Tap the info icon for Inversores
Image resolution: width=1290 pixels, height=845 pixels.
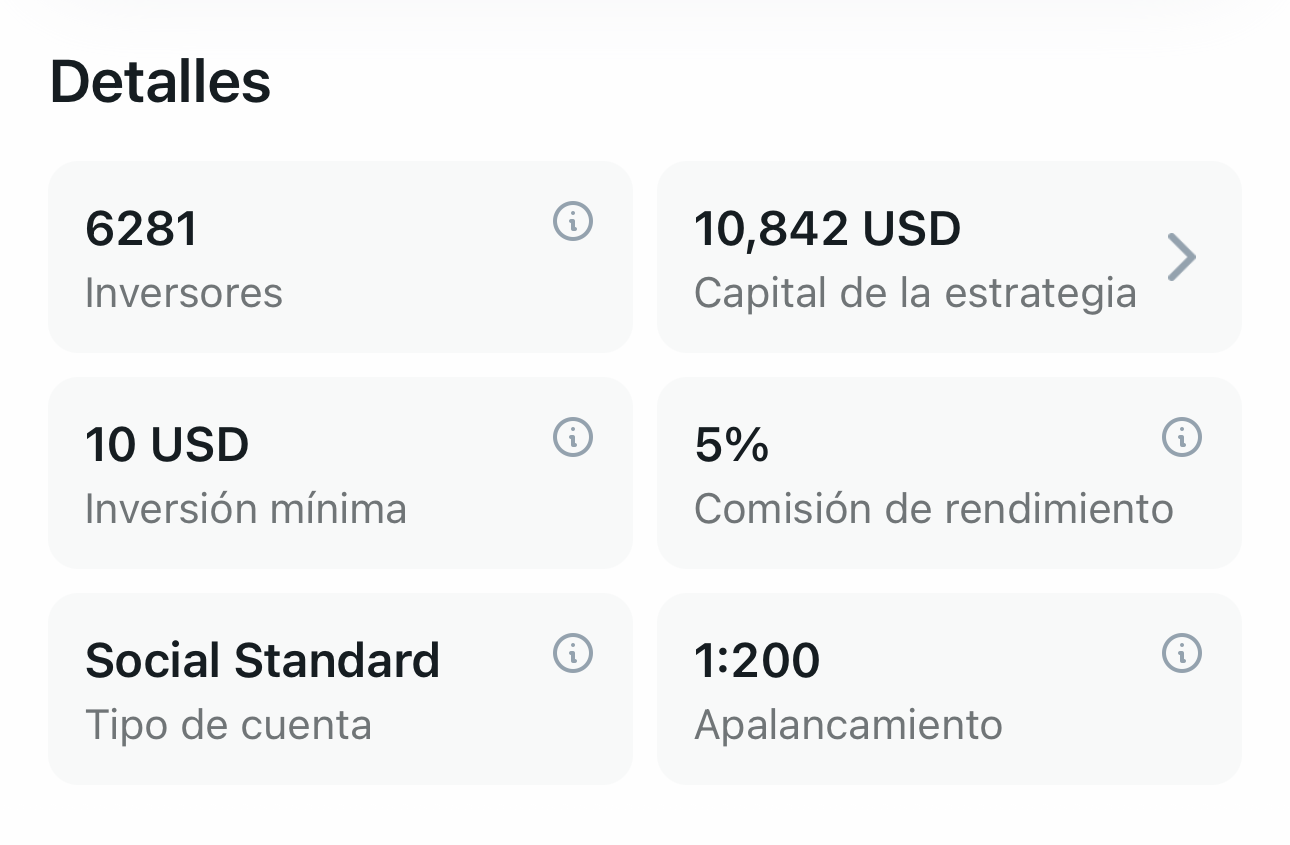click(573, 221)
